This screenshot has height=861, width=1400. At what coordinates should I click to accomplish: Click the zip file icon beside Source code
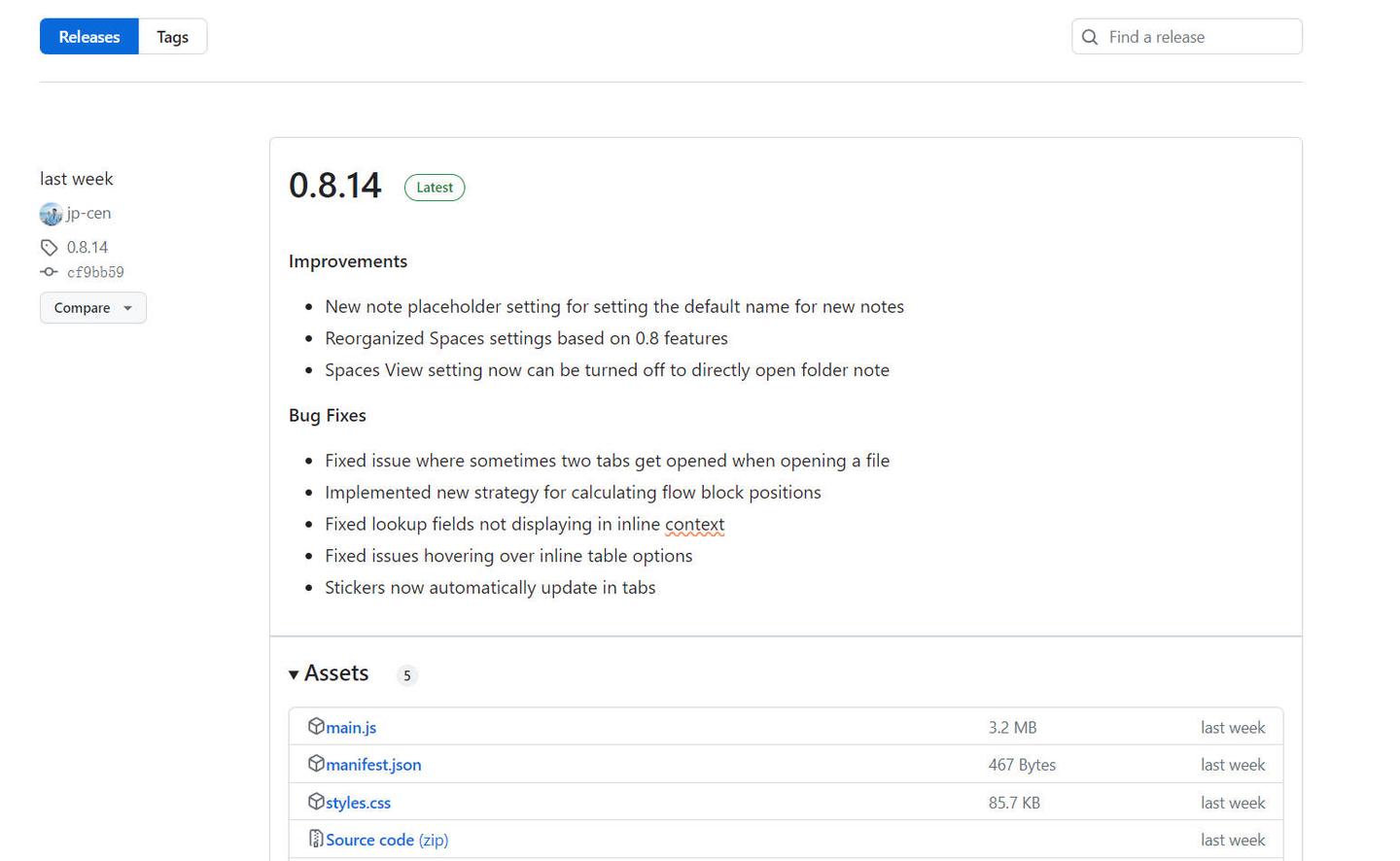316,839
